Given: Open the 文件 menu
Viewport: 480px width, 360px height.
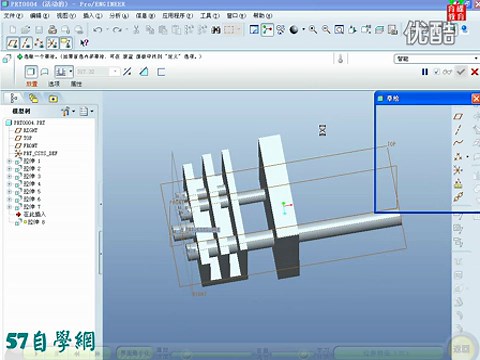Looking at the screenshot, I should coord(13,16).
